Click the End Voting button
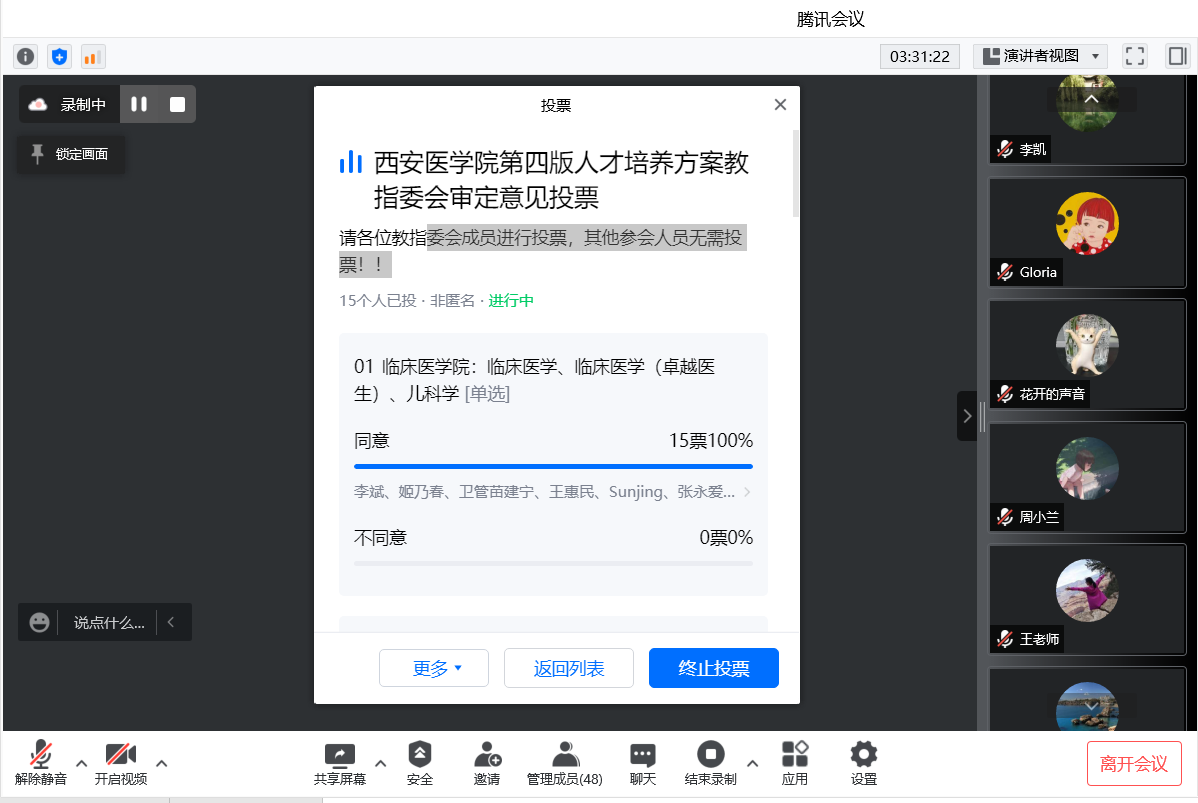Viewport: 1198px width, 803px height. coord(713,669)
